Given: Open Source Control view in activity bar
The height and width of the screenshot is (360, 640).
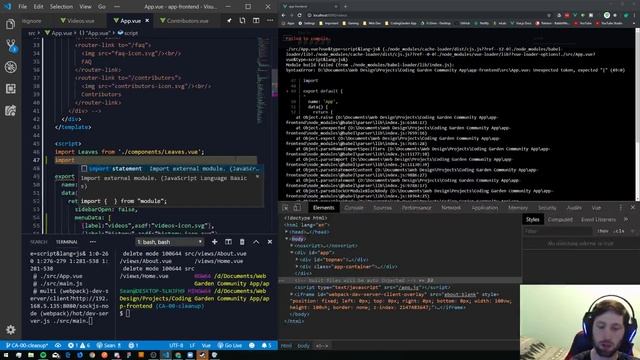Looking at the screenshot, I should 11,45.
